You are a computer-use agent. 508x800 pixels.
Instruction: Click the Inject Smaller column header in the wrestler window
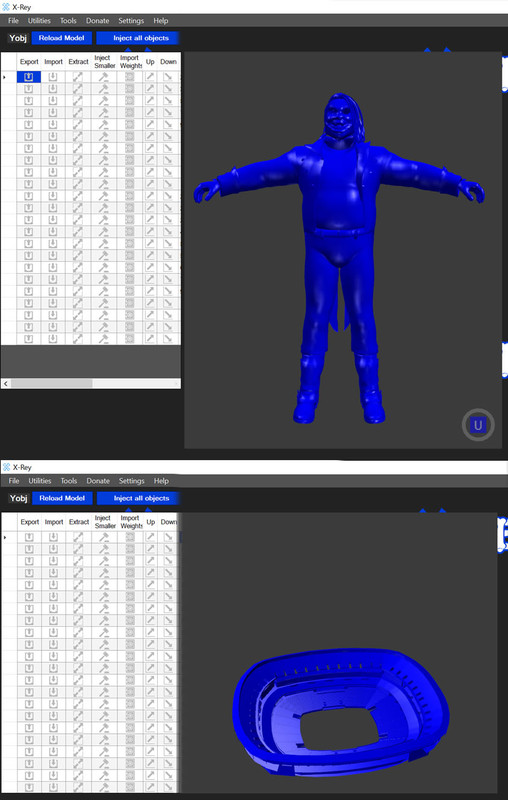click(104, 62)
